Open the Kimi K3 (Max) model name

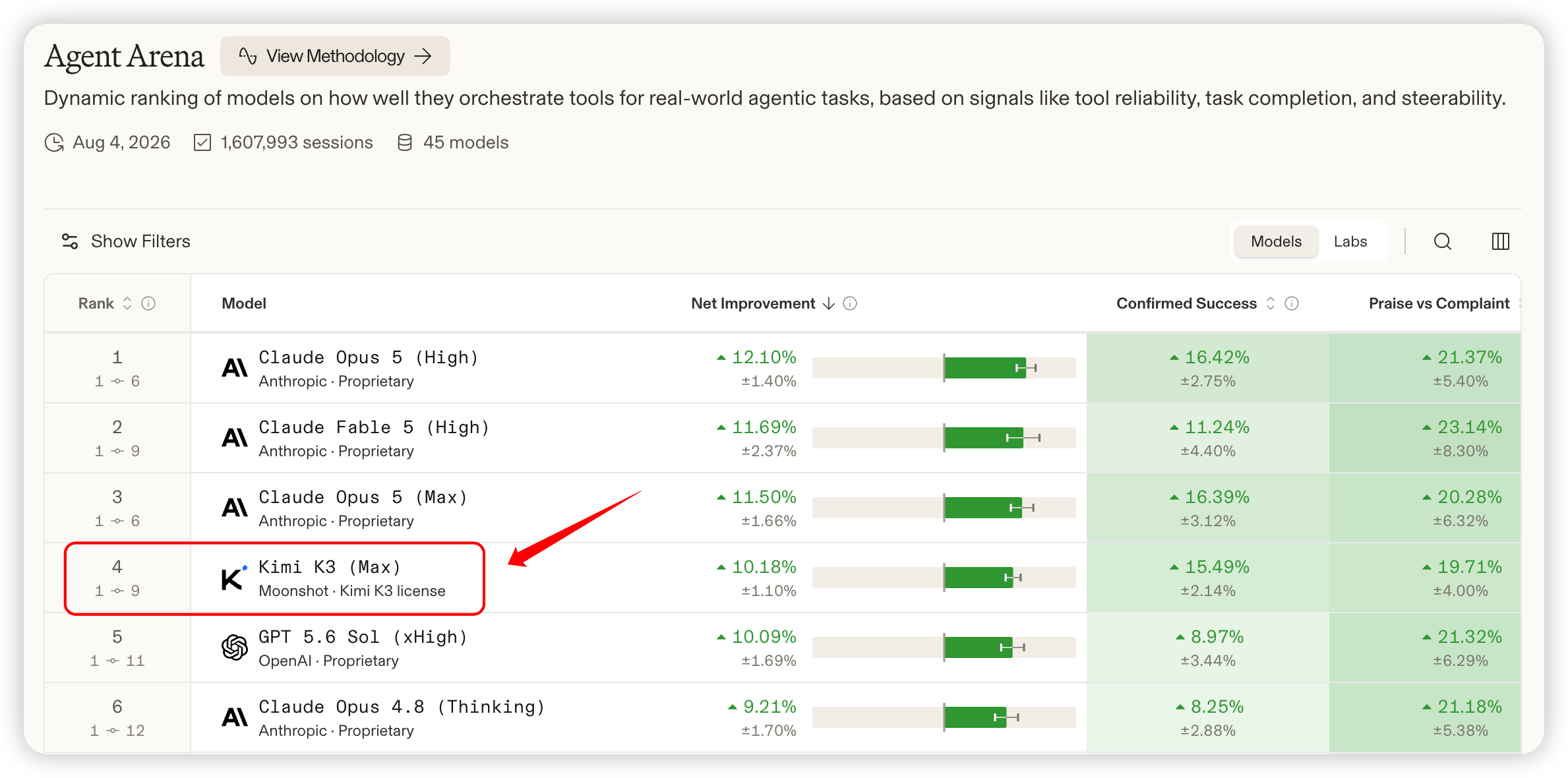coord(330,567)
